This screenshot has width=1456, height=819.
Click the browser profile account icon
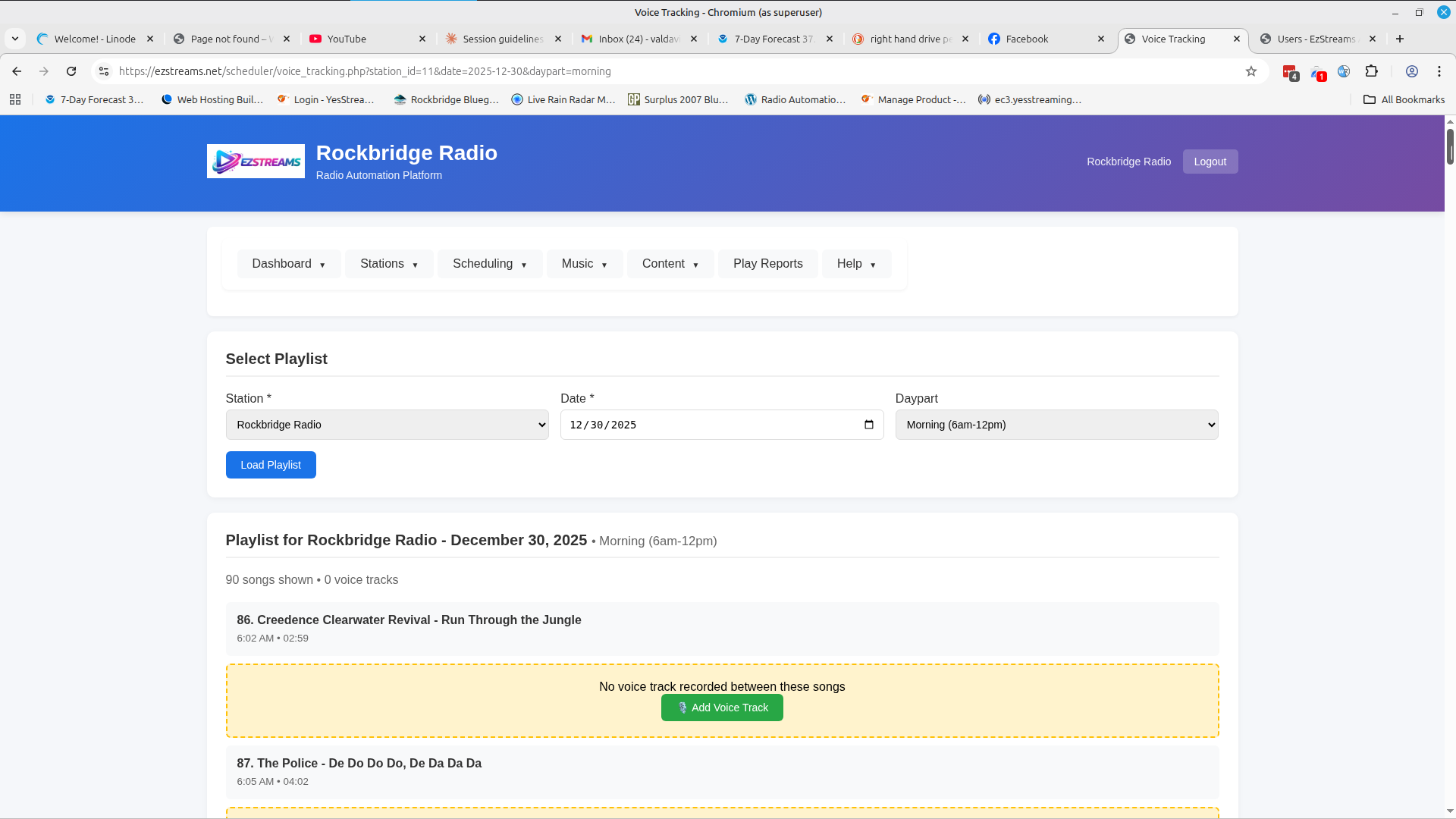point(1412,71)
